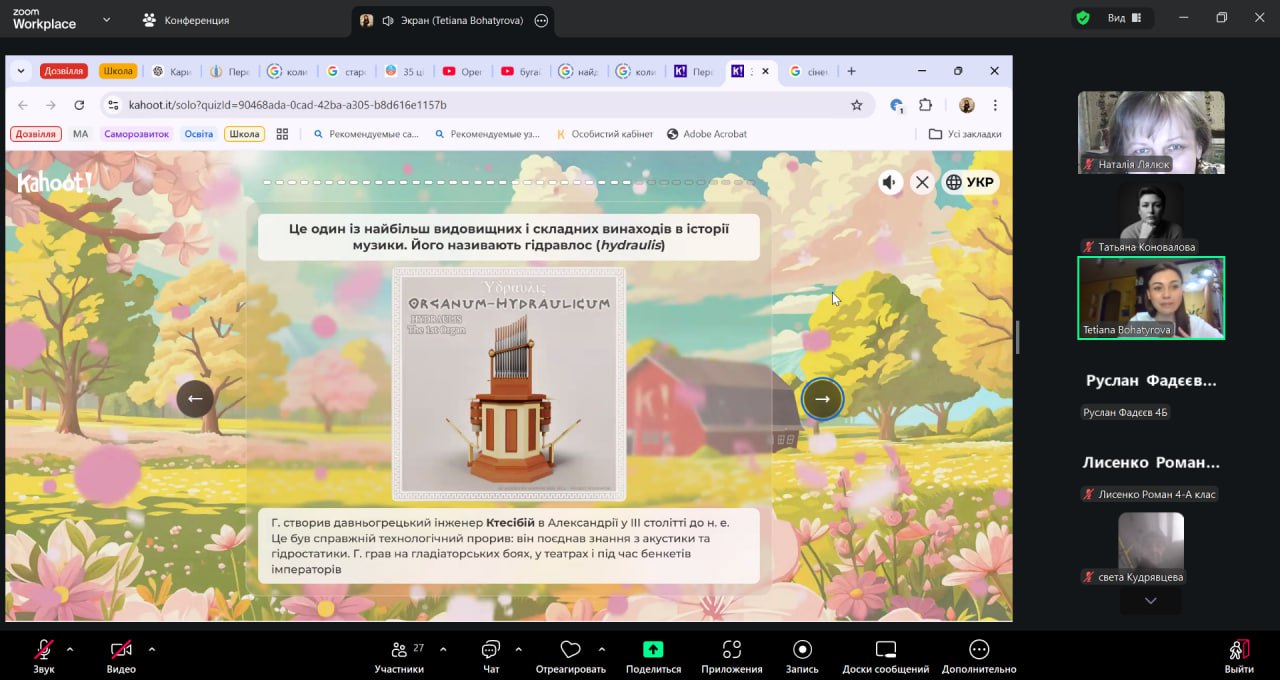Open the Participants list icon

(399, 650)
